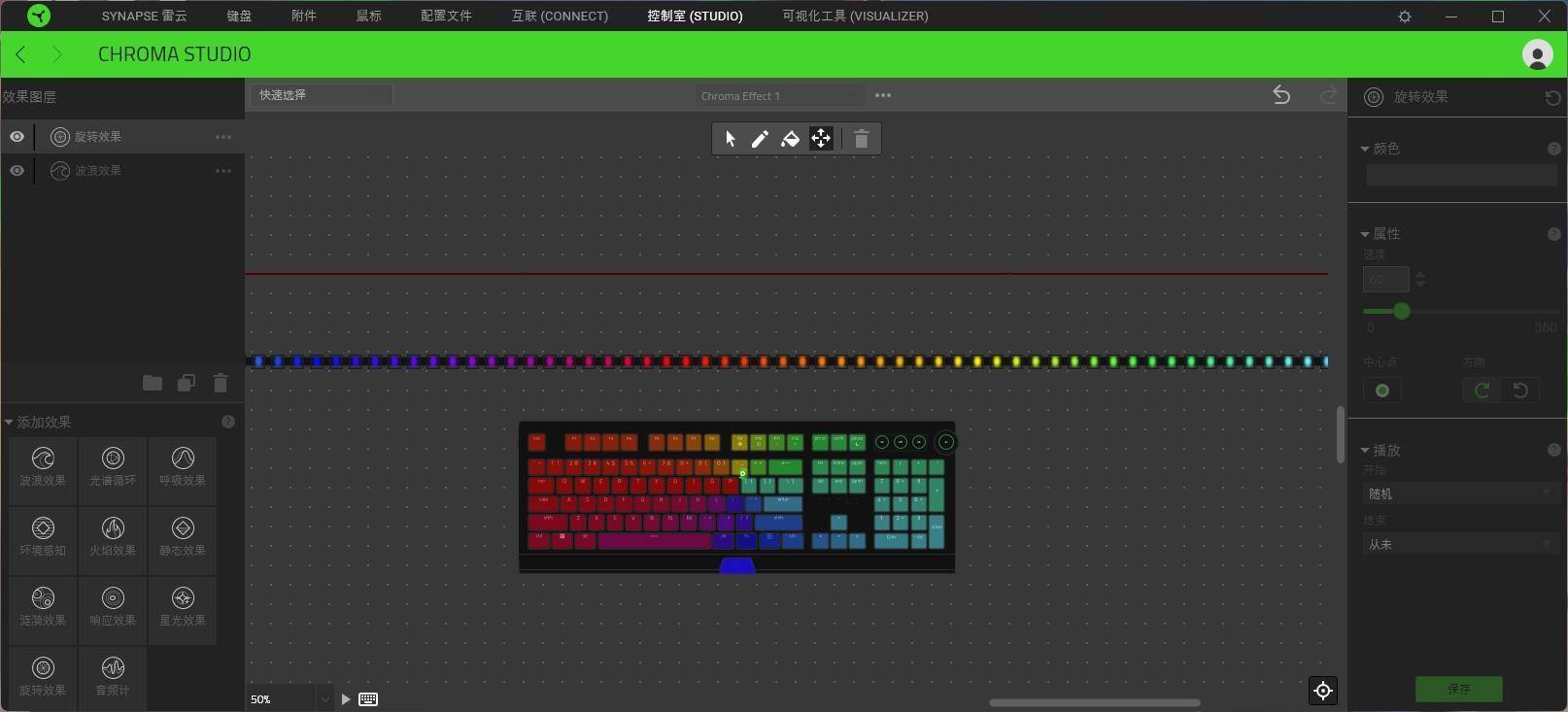
Task: Recenter the canvas view with crosshair icon
Action: point(1323,691)
